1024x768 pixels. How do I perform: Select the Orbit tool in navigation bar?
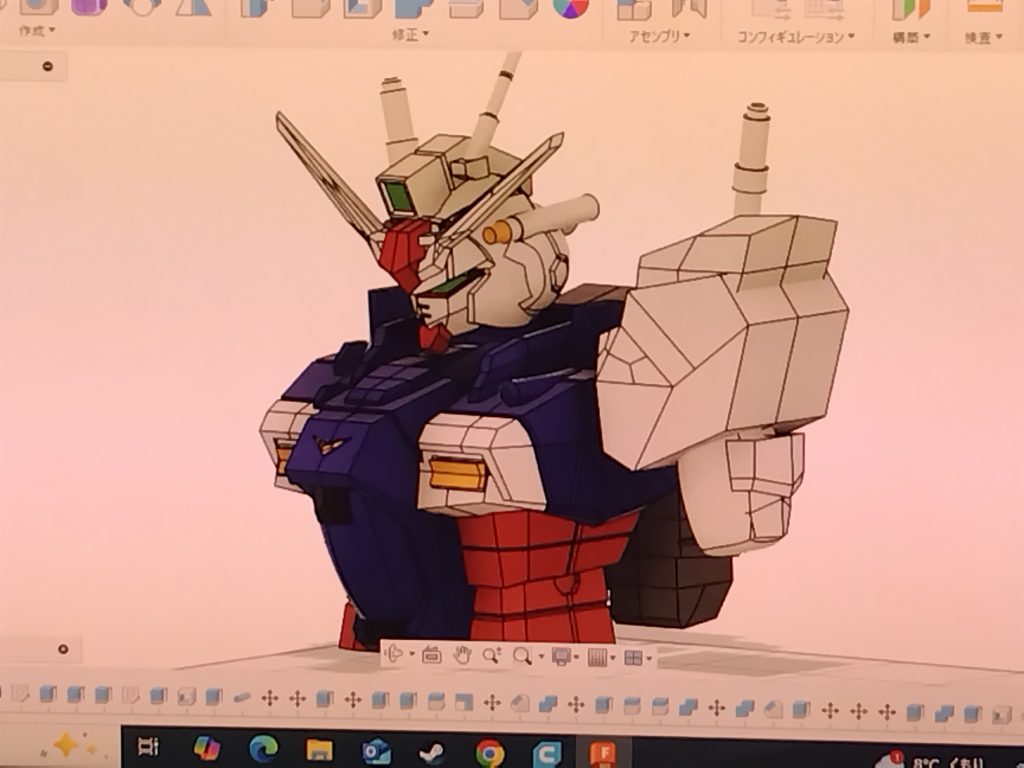pos(395,656)
